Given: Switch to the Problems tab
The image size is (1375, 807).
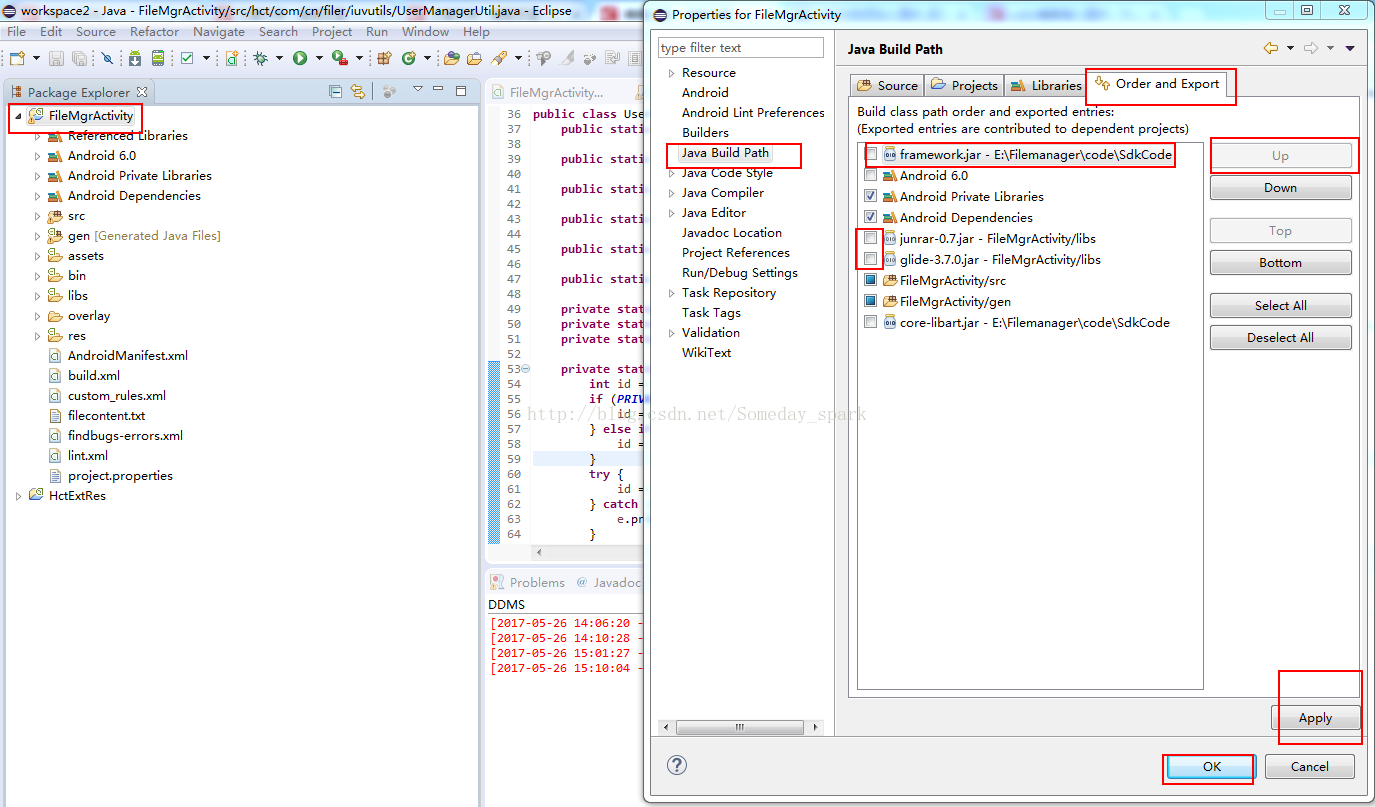Looking at the screenshot, I should pos(527,582).
